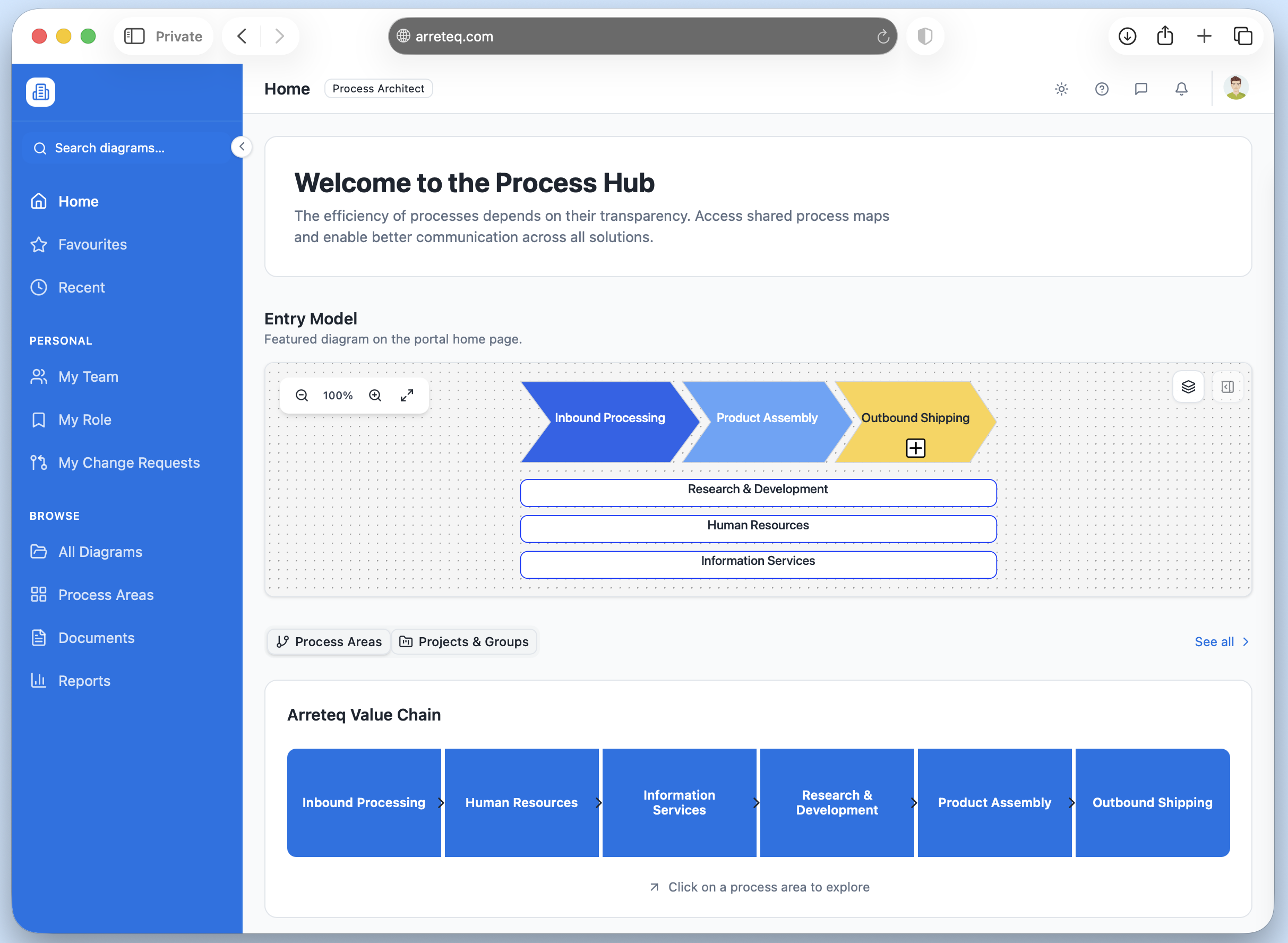Select the Process Areas tab
This screenshot has height=943, width=1288.
(328, 641)
